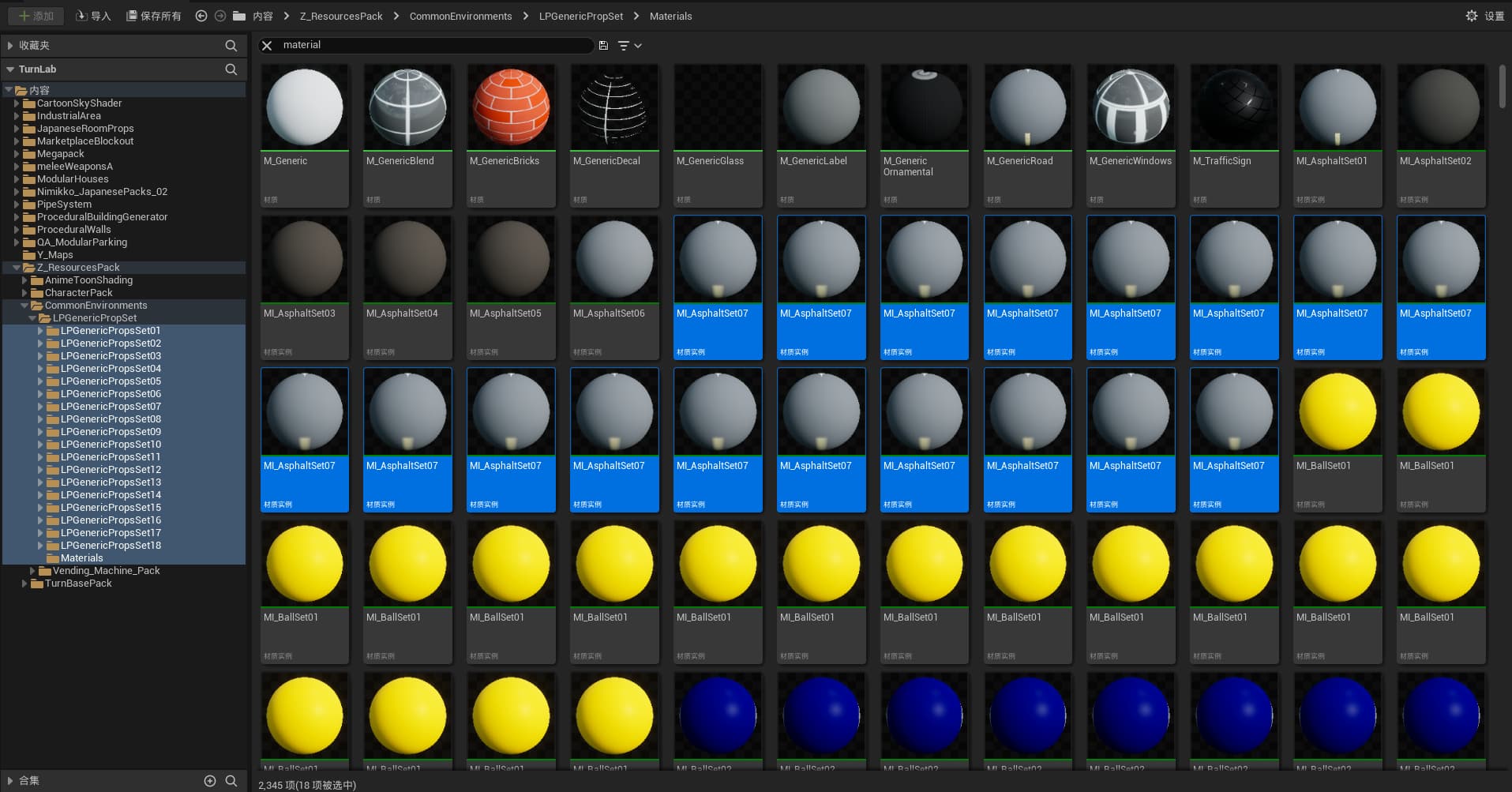
Task: Click the Save All button
Action: tap(154, 16)
